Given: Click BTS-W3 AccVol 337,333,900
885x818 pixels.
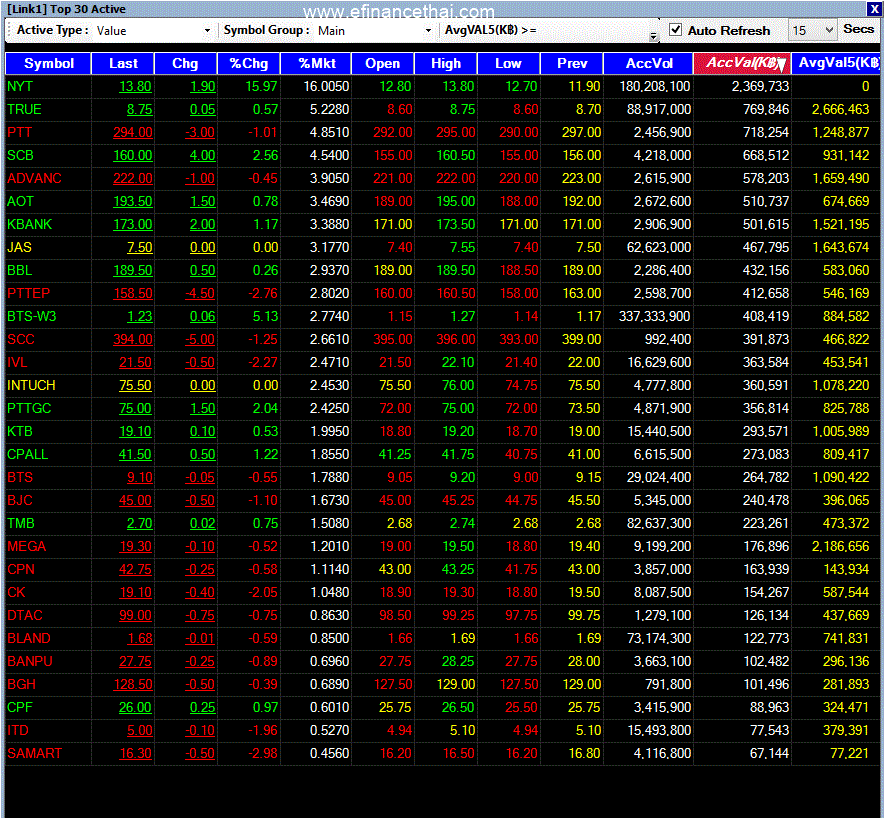Looking at the screenshot, I should click(654, 317).
